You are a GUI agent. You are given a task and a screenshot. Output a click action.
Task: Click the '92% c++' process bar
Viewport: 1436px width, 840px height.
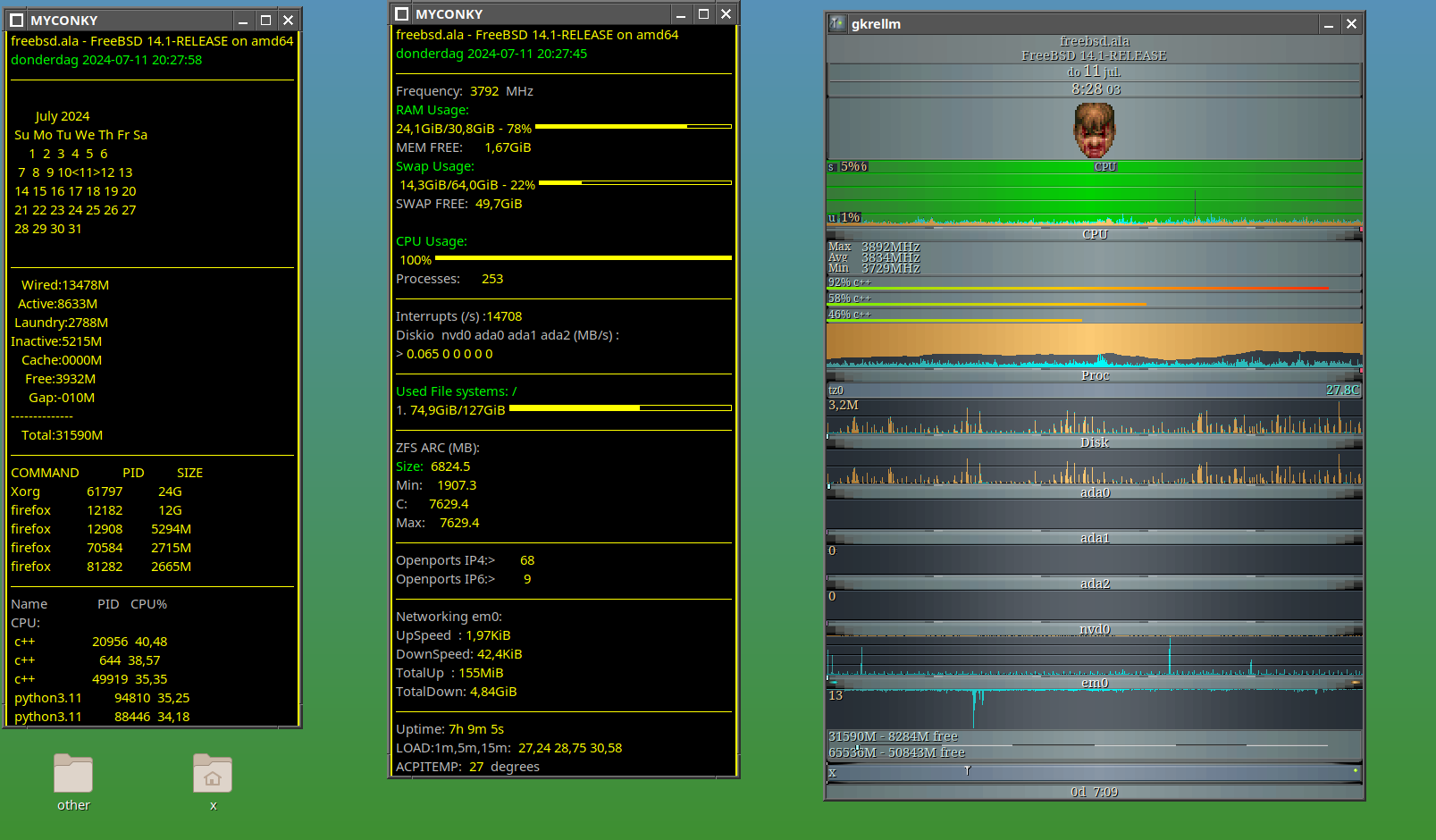(x=1095, y=283)
